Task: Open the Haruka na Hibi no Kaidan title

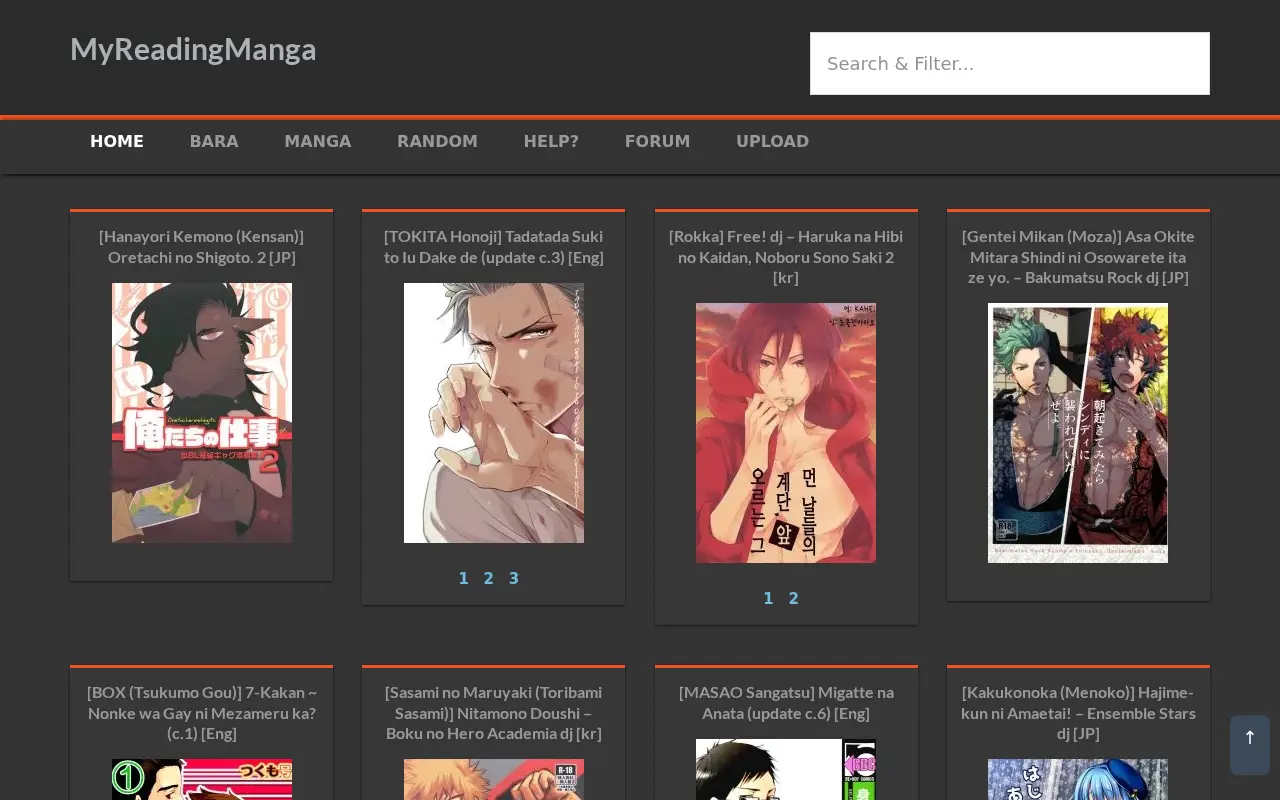Action: [x=786, y=257]
